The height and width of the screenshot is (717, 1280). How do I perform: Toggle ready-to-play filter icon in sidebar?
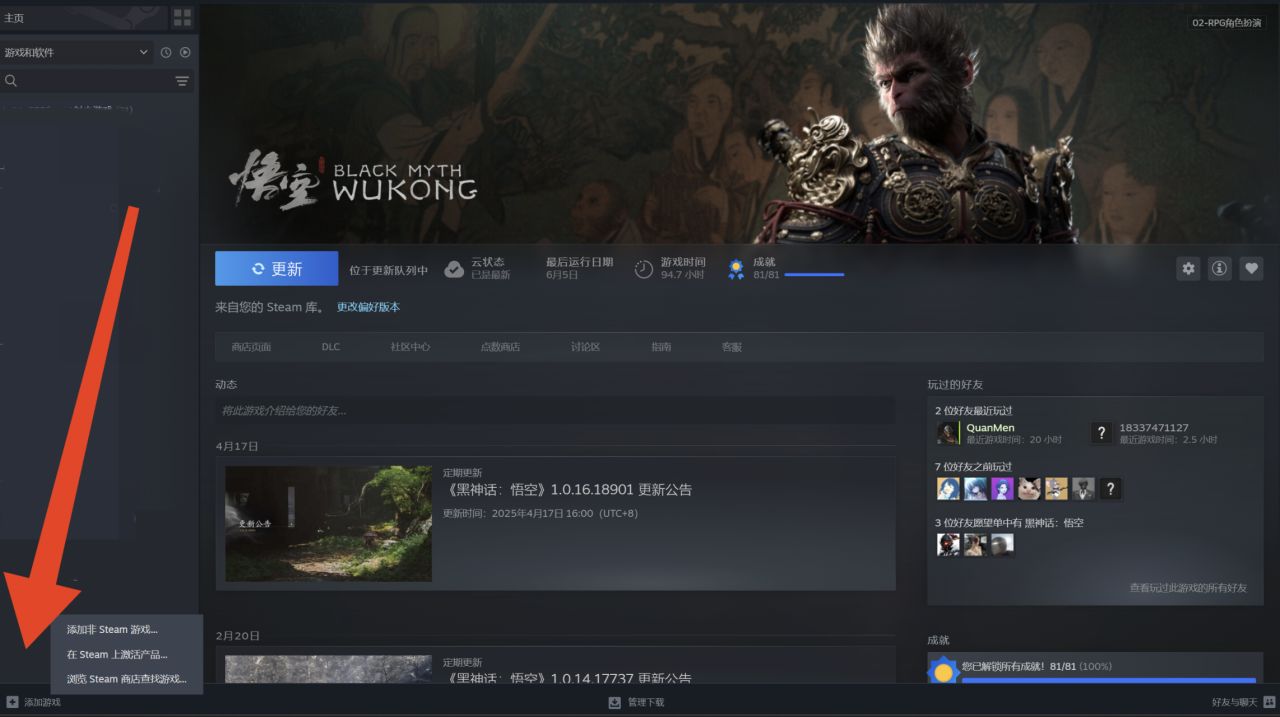(185, 52)
